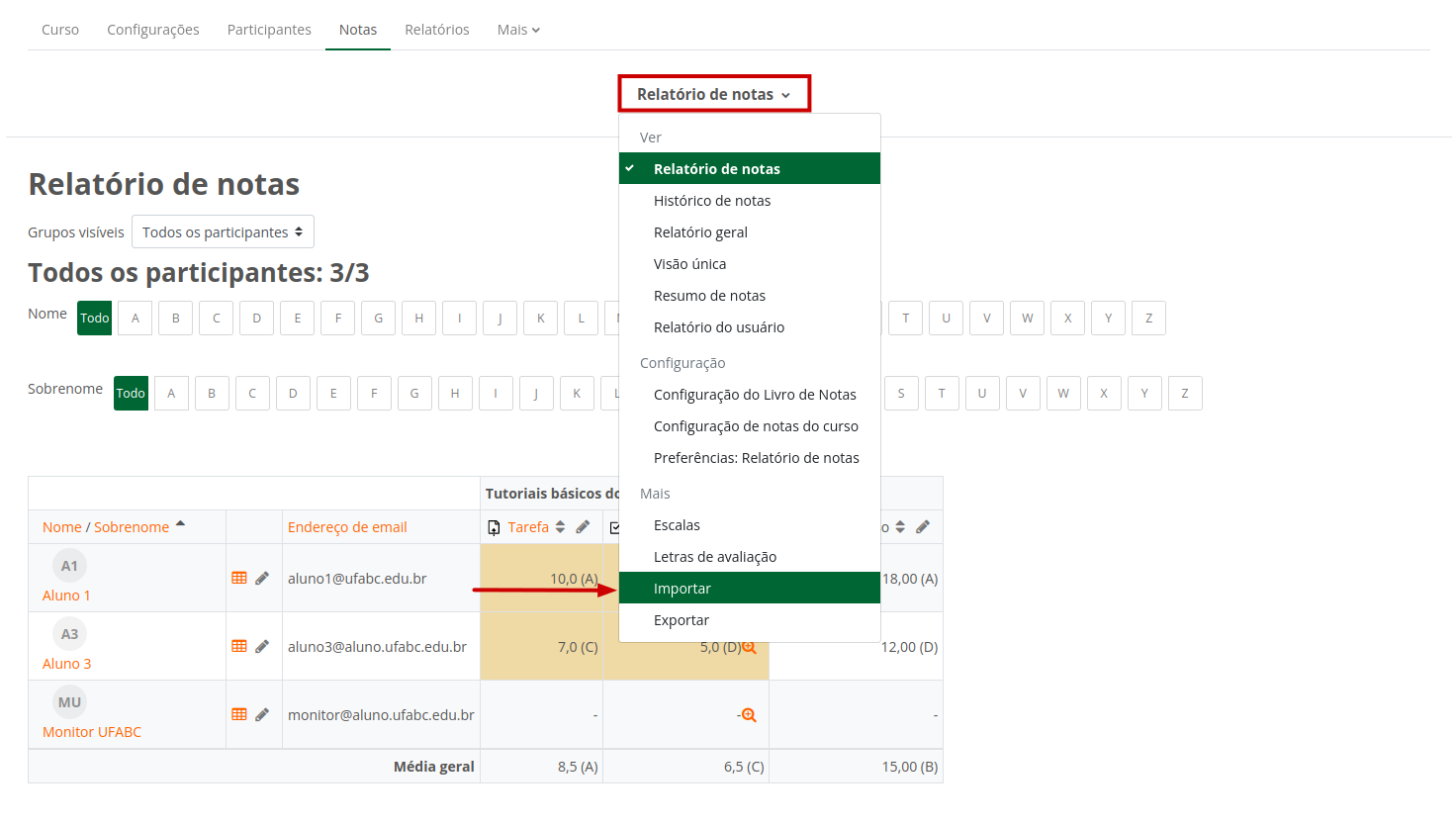Open the user report grid icon for Aluno 3
Screen dimensions: 1456x826
[239, 646]
